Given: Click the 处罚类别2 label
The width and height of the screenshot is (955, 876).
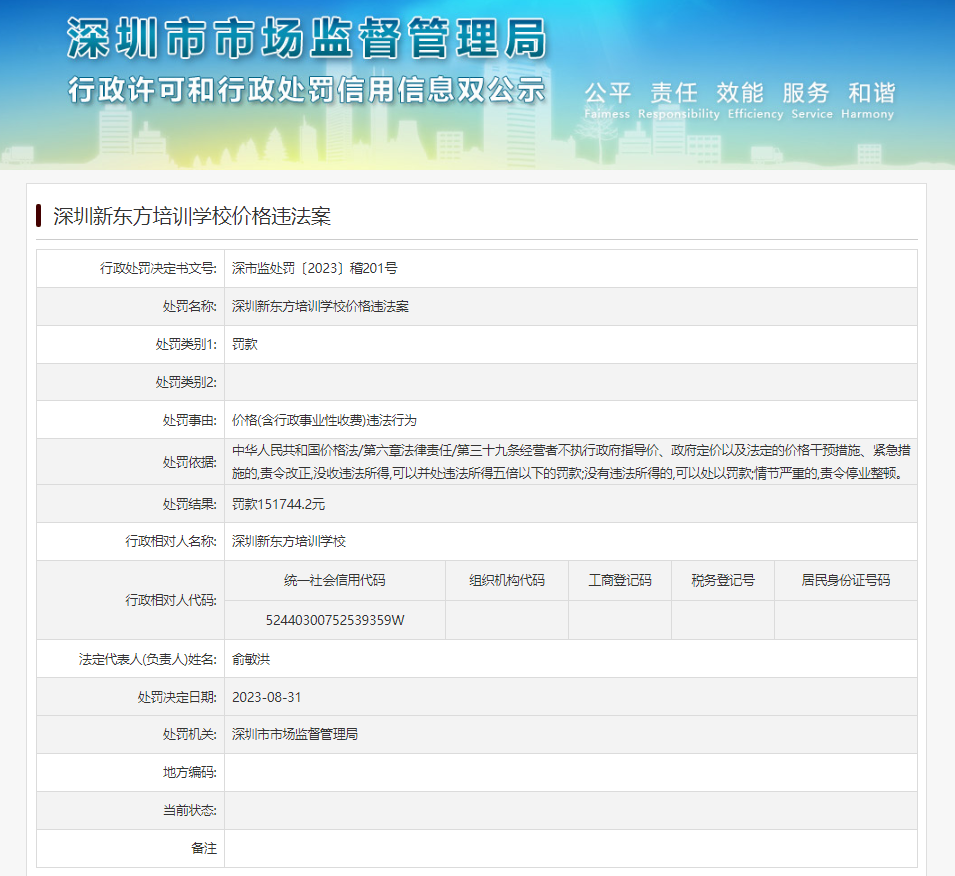Looking at the screenshot, I should click(x=186, y=382).
